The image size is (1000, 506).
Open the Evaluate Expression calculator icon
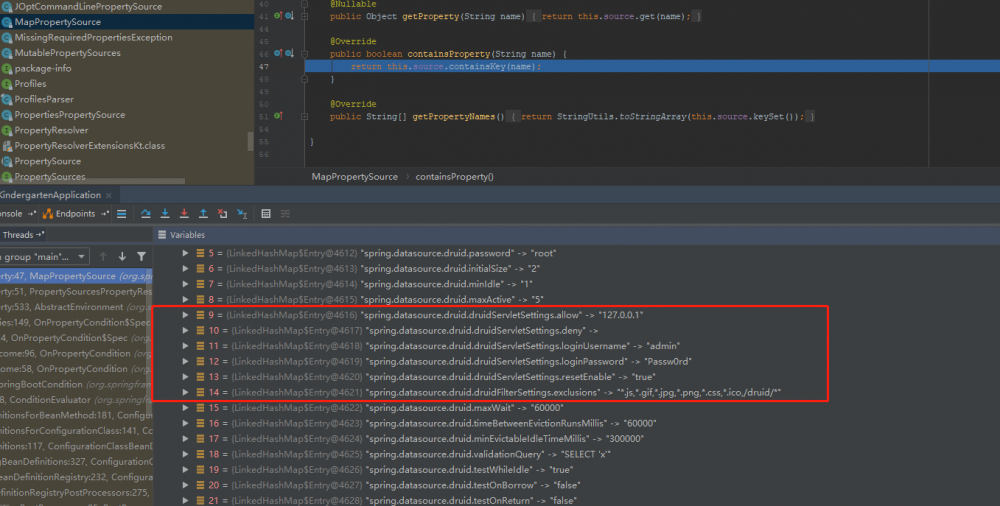tap(266, 213)
